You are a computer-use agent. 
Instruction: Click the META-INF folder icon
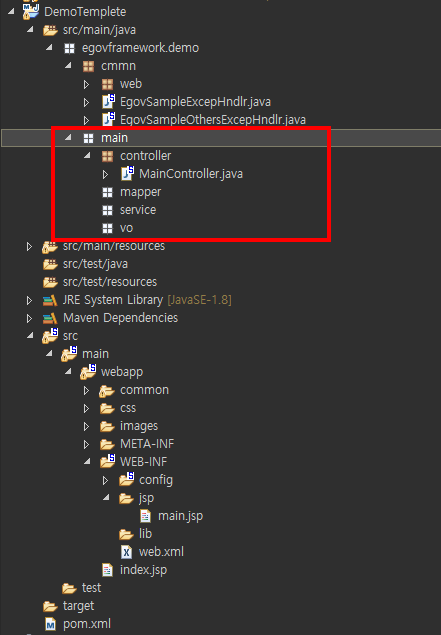(x=107, y=444)
